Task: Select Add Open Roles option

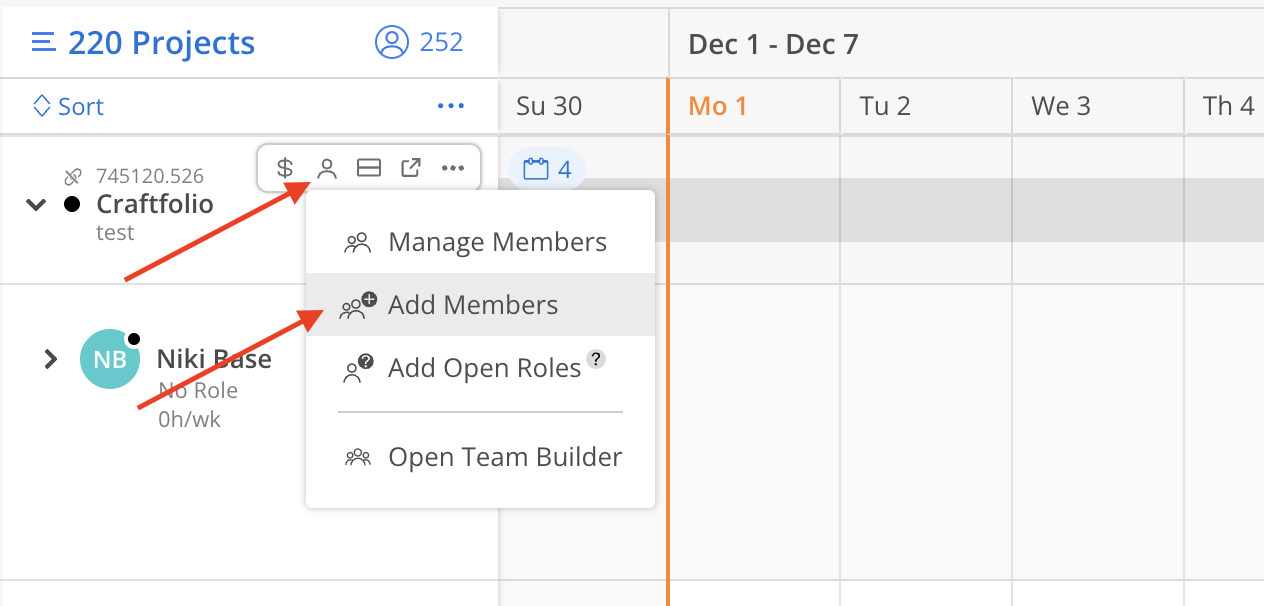Action: point(484,368)
